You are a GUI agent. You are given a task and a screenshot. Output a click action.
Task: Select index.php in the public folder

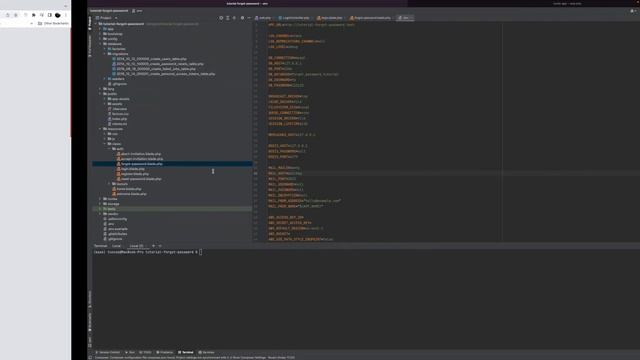tap(118, 119)
